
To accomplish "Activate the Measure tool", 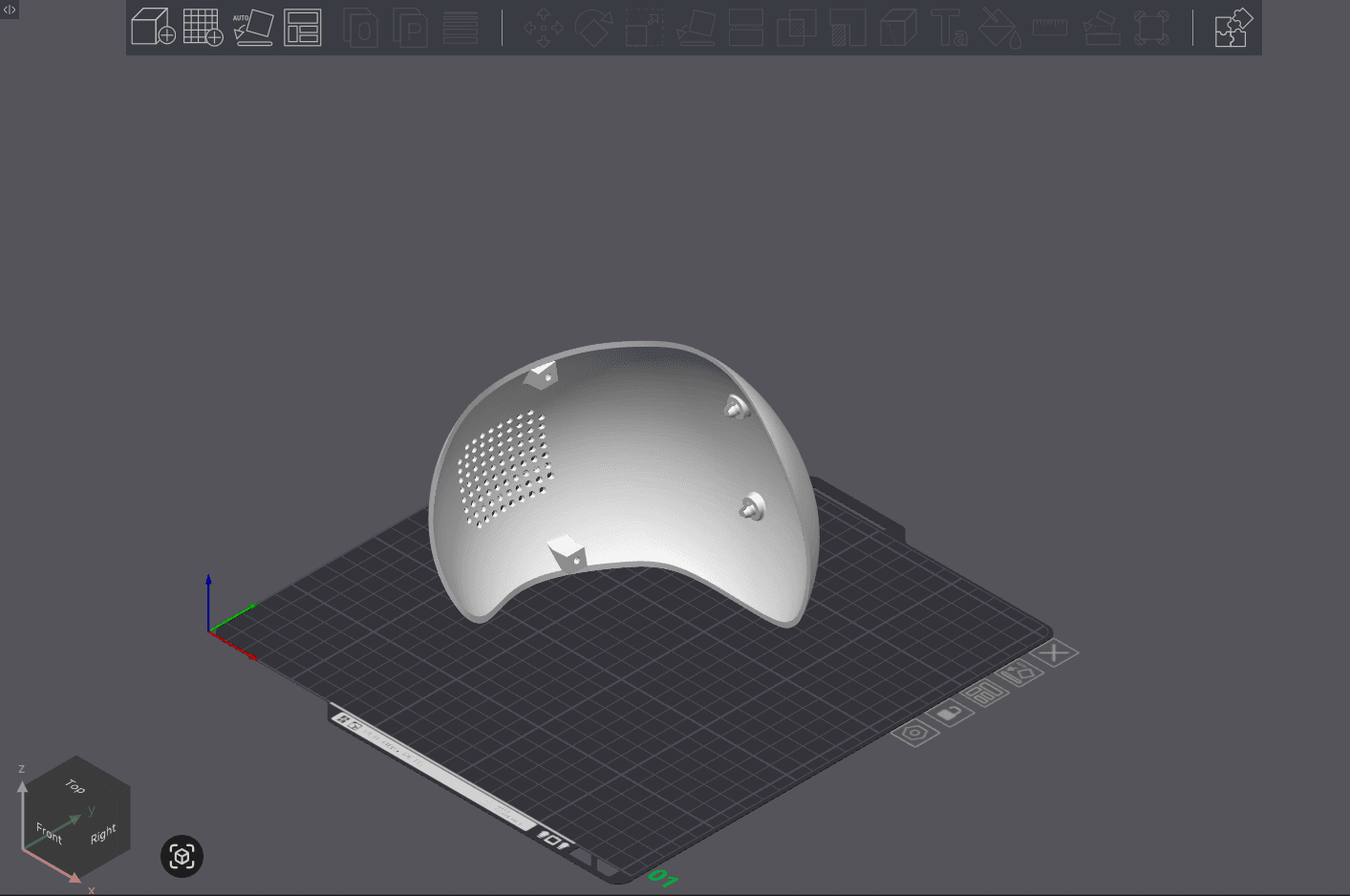I will click(1049, 29).
